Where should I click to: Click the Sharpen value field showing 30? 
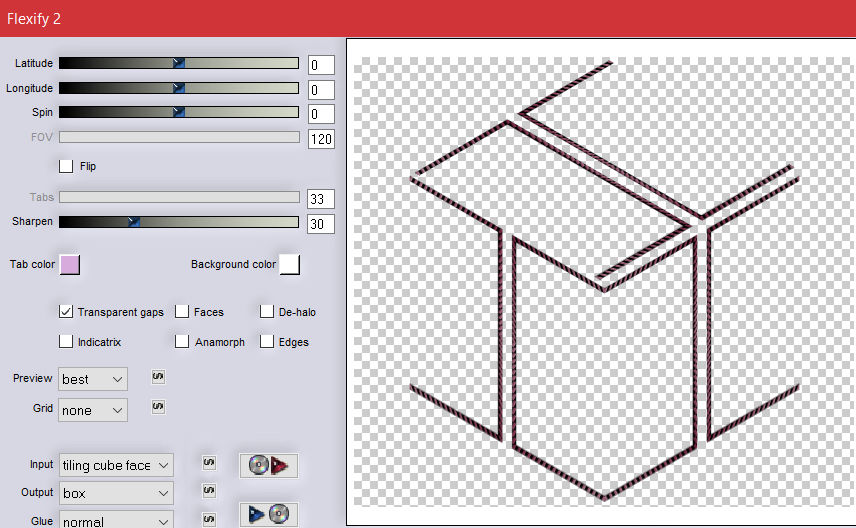321,223
